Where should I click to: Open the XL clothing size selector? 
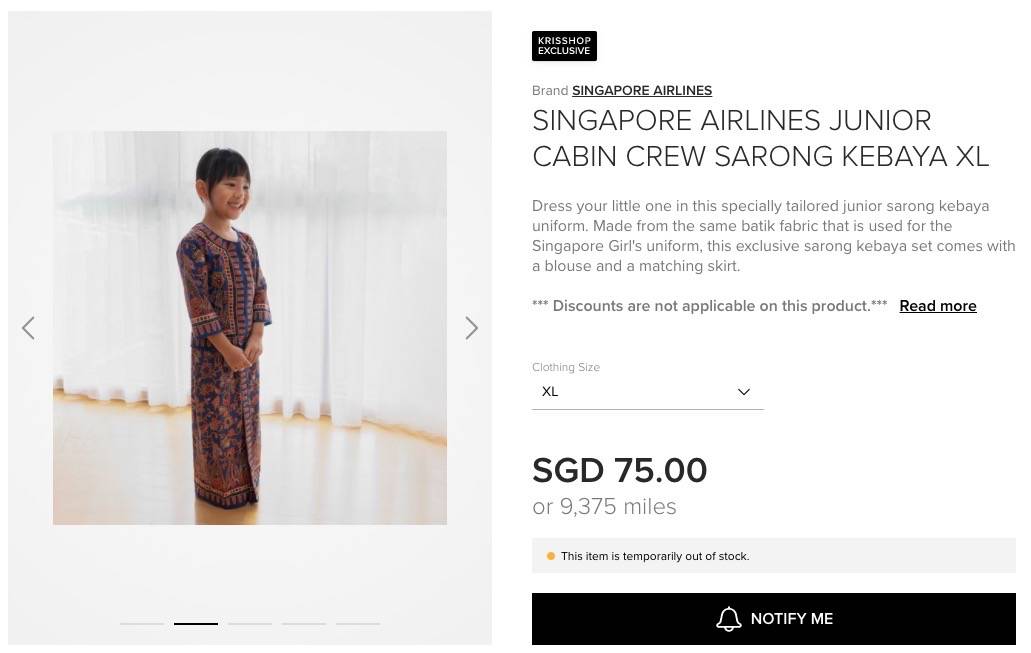[647, 392]
